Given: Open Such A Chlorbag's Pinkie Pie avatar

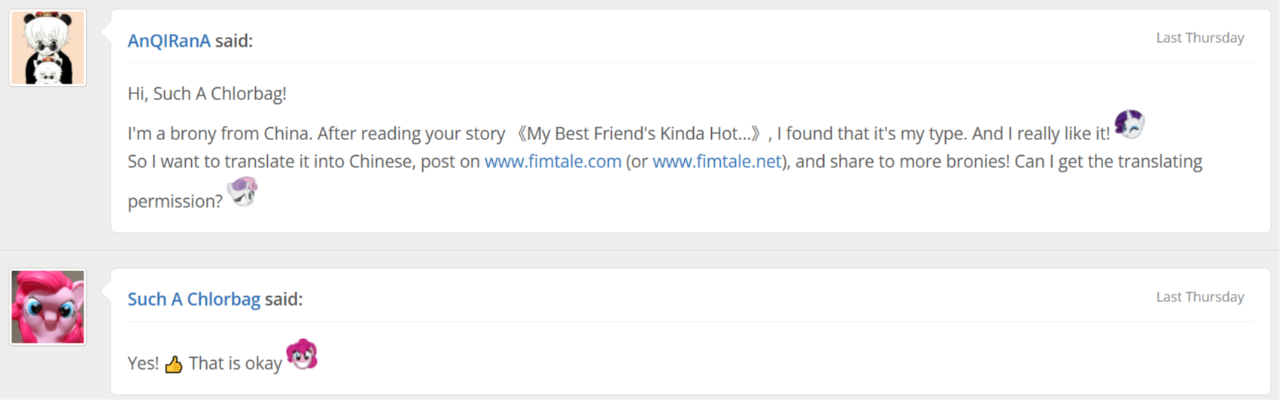Looking at the screenshot, I should [48, 307].
